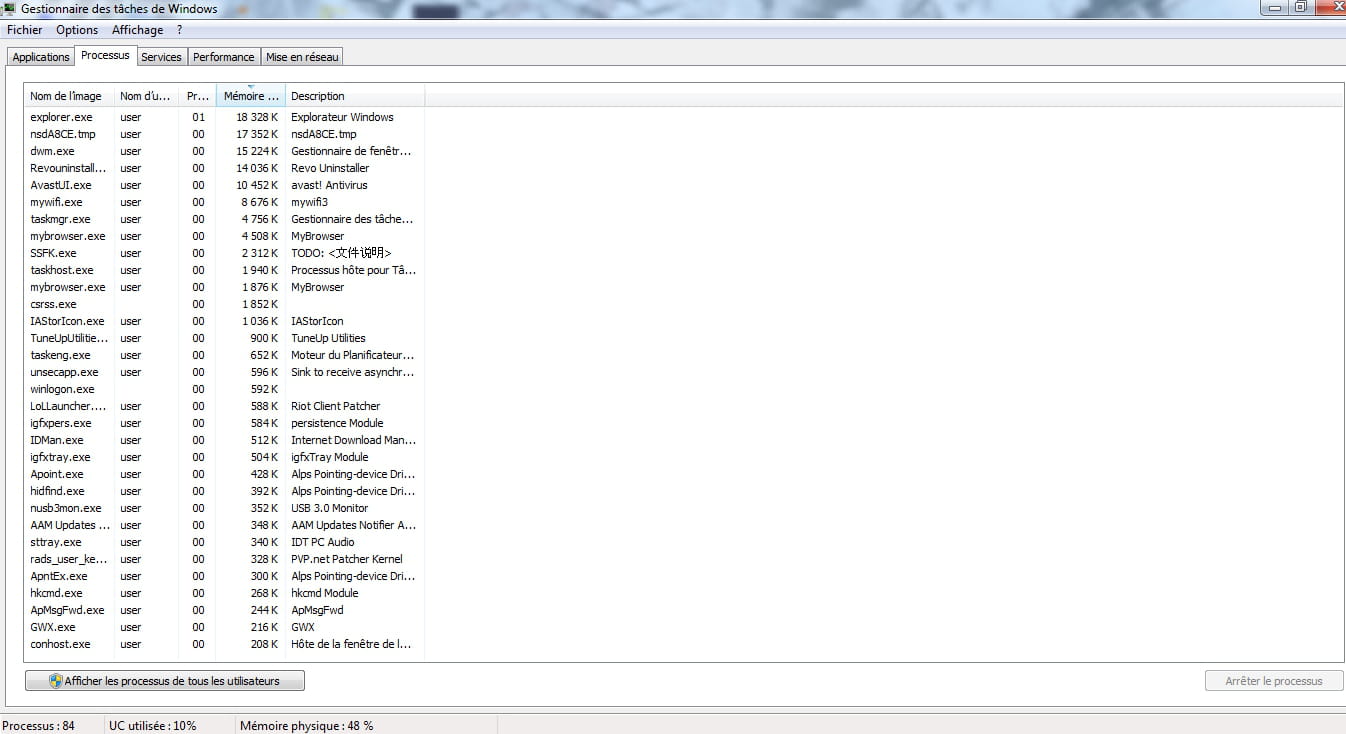1346x734 pixels.
Task: Select the Apoint.exe process
Action: click(225, 474)
